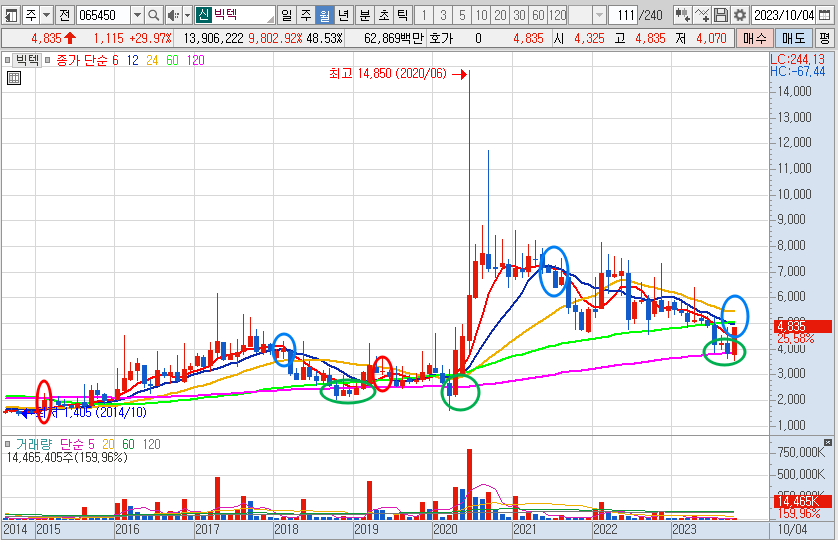Image resolution: width=838 pixels, height=540 pixels.
Task: Expand the stock code history dropdown
Action: [x=137, y=15]
